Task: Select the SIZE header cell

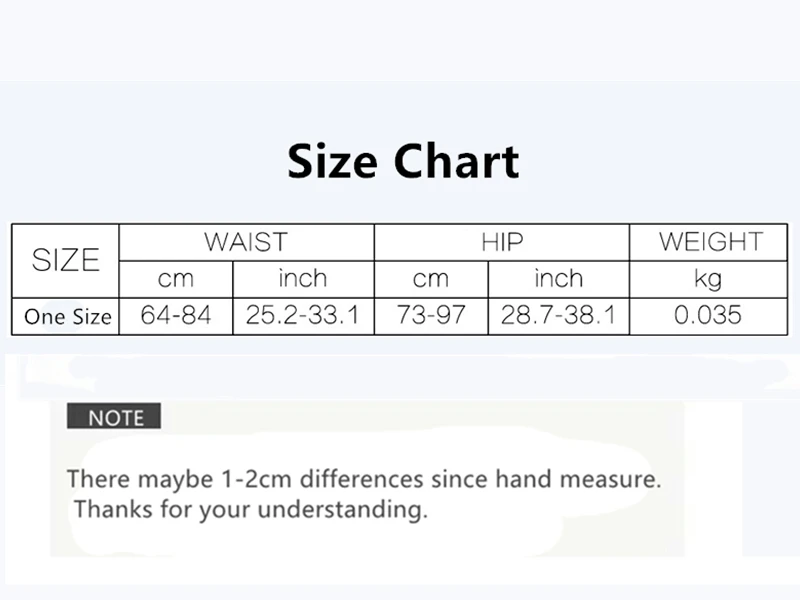Action: [65, 260]
